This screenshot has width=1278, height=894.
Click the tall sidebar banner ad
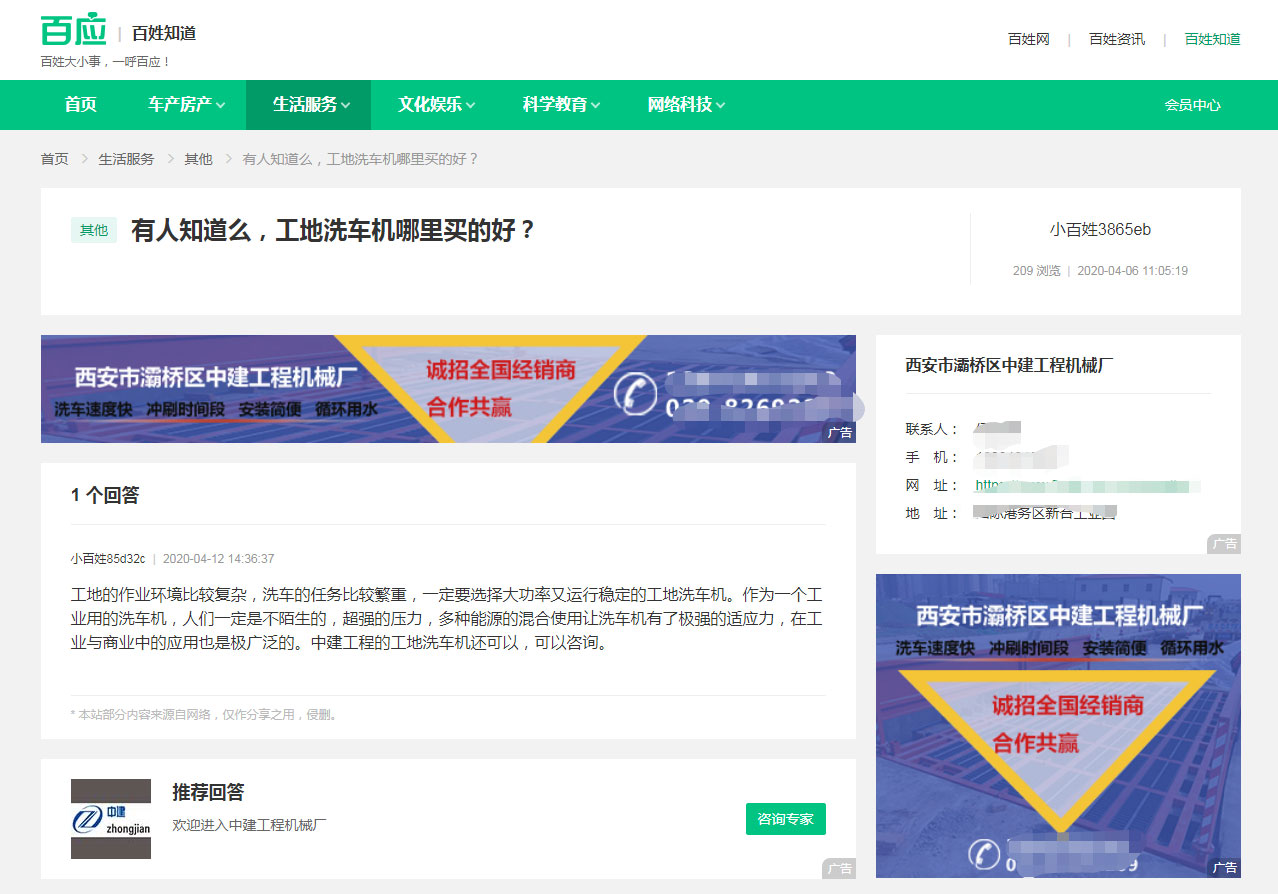coord(1058,726)
